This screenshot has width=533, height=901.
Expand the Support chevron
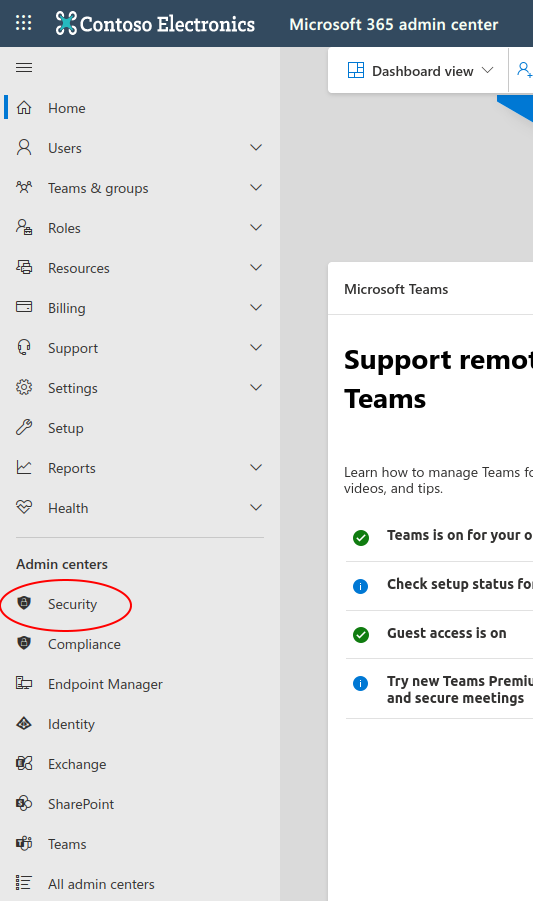point(256,347)
